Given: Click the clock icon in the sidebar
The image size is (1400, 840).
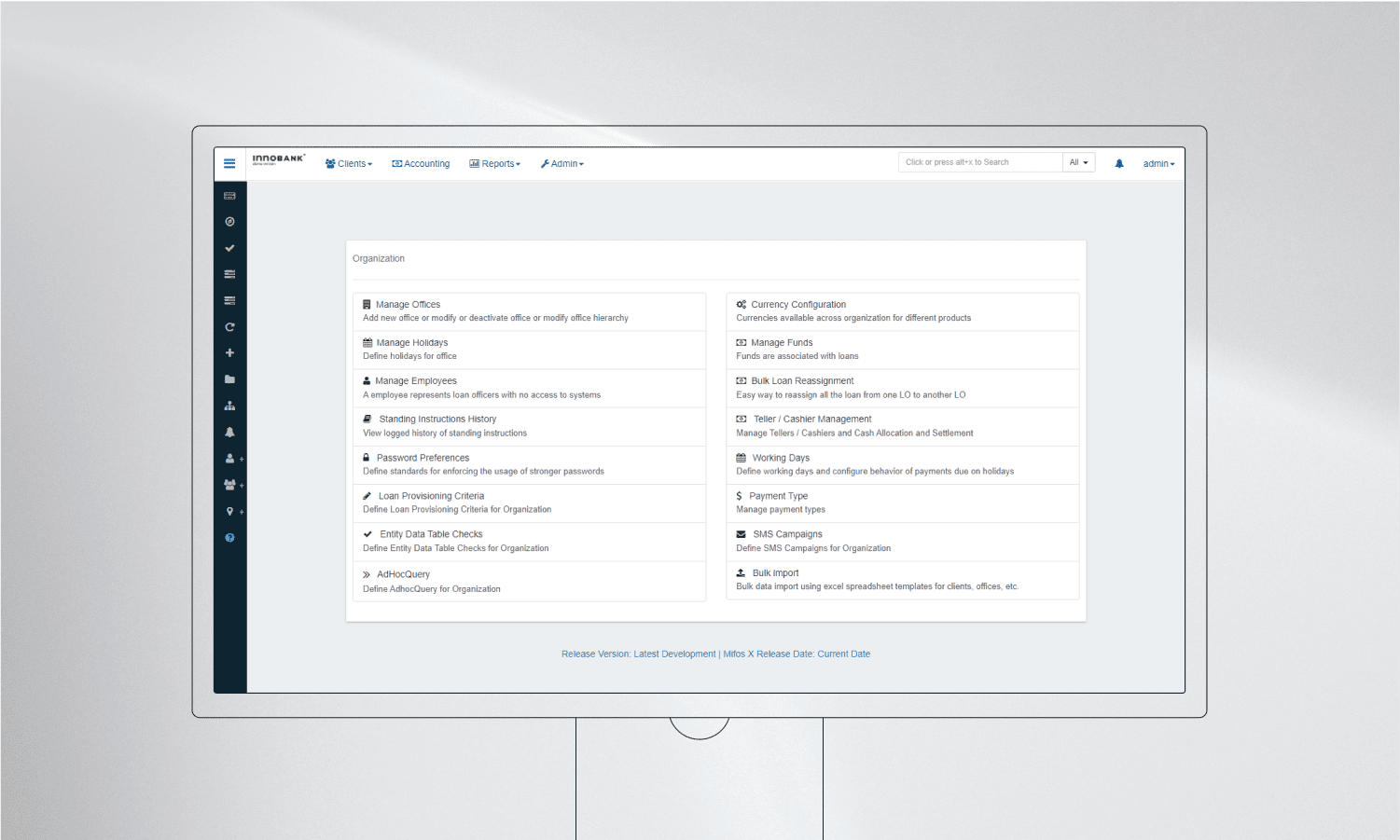Looking at the screenshot, I should (x=229, y=221).
